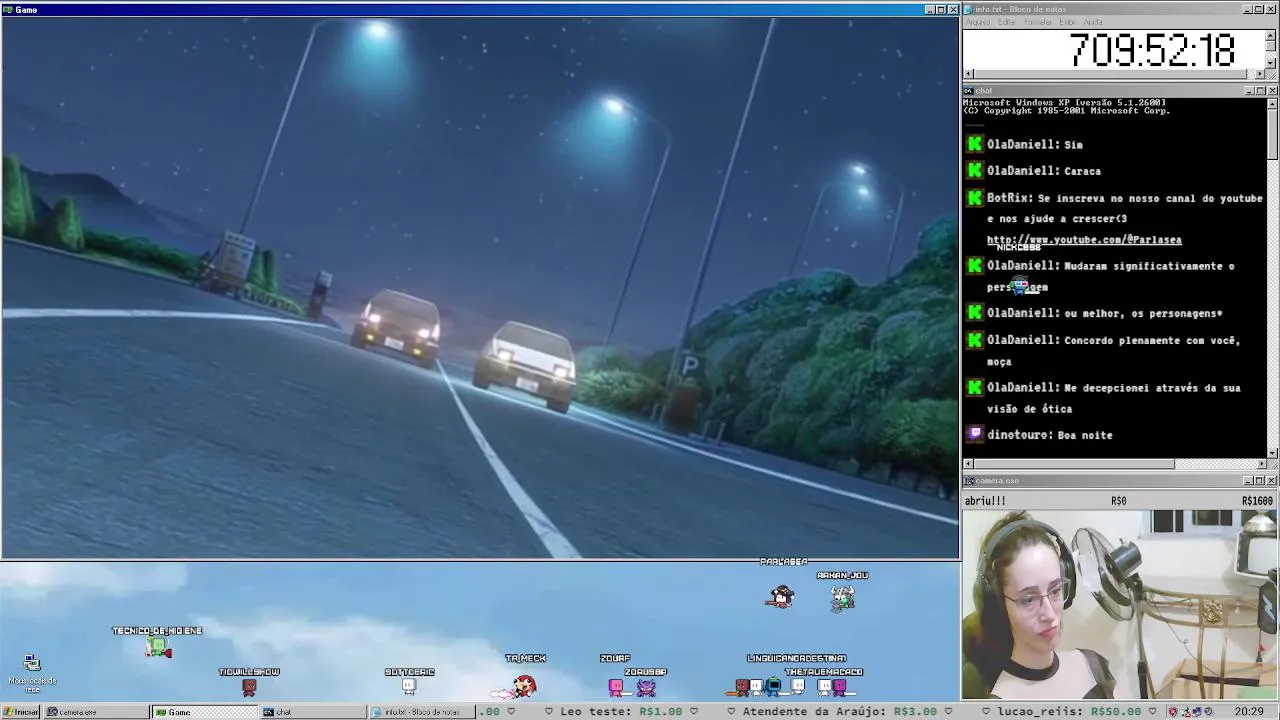This screenshot has height=720, width=1280.
Task: Open the Arquivo menu in Notepad
Action: click(x=978, y=22)
